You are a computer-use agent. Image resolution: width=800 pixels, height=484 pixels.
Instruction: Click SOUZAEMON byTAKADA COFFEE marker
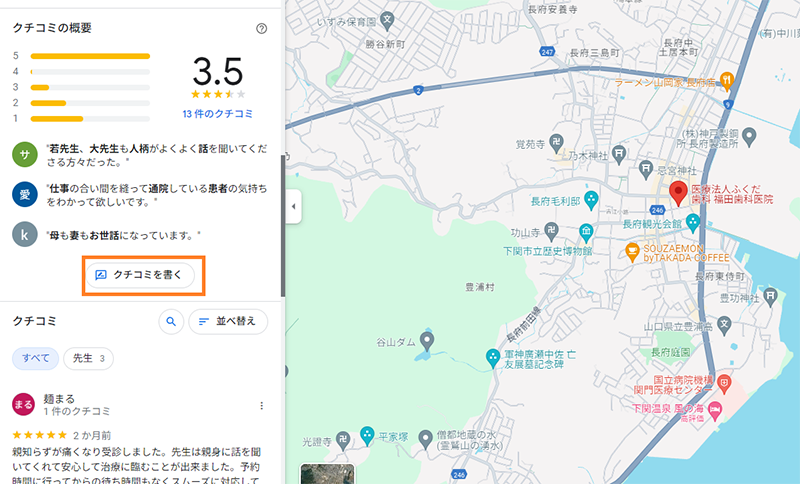(632, 252)
